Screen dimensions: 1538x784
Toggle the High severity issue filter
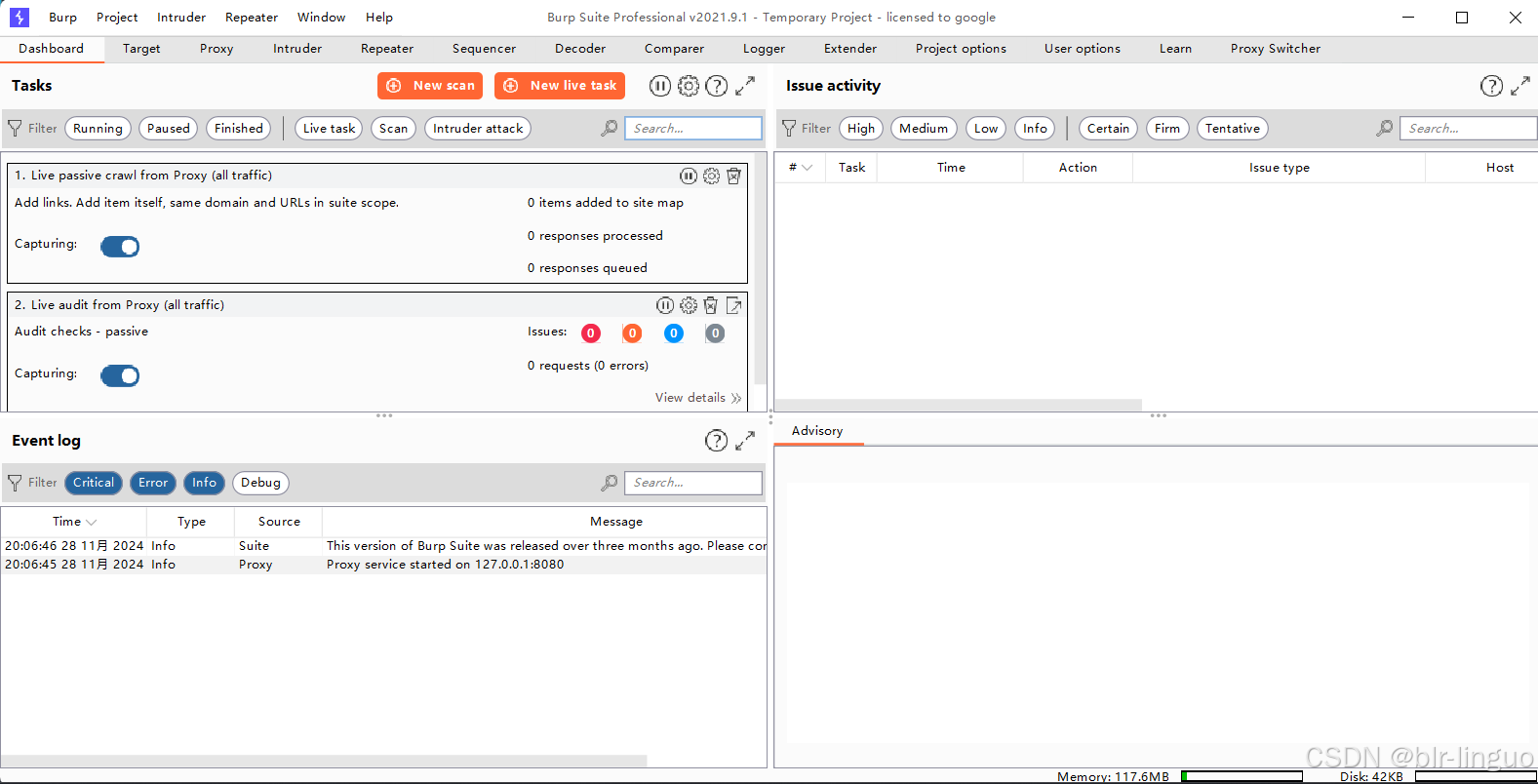click(861, 129)
